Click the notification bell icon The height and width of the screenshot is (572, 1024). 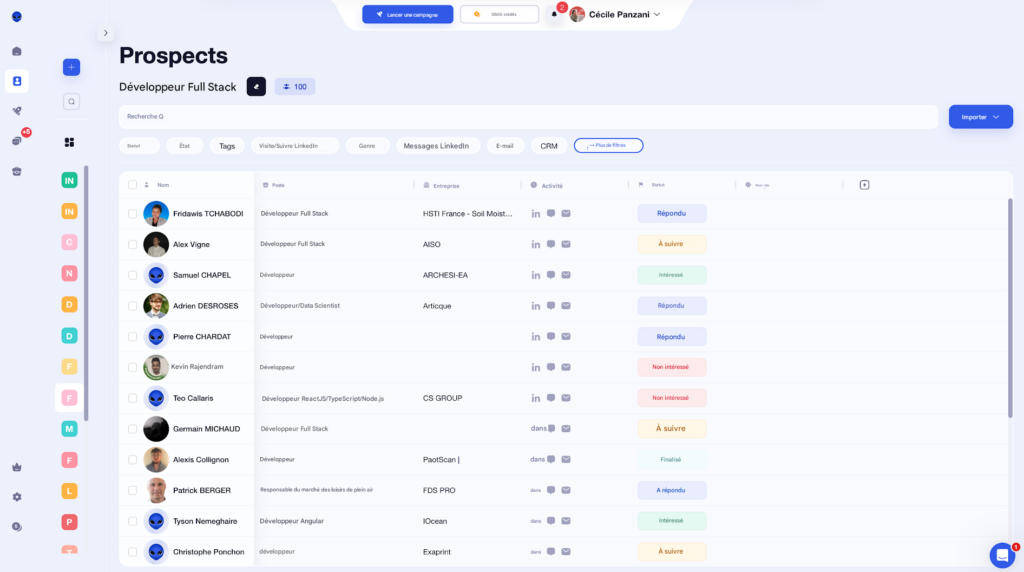pos(554,14)
